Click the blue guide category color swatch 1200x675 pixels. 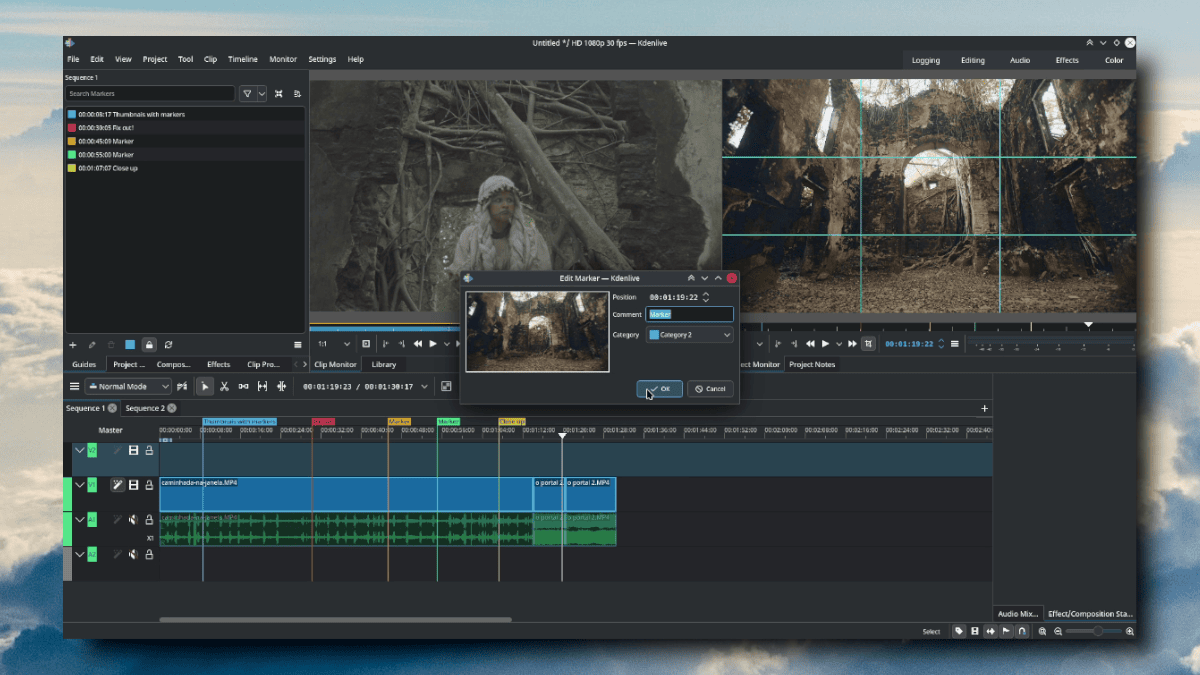(x=129, y=345)
